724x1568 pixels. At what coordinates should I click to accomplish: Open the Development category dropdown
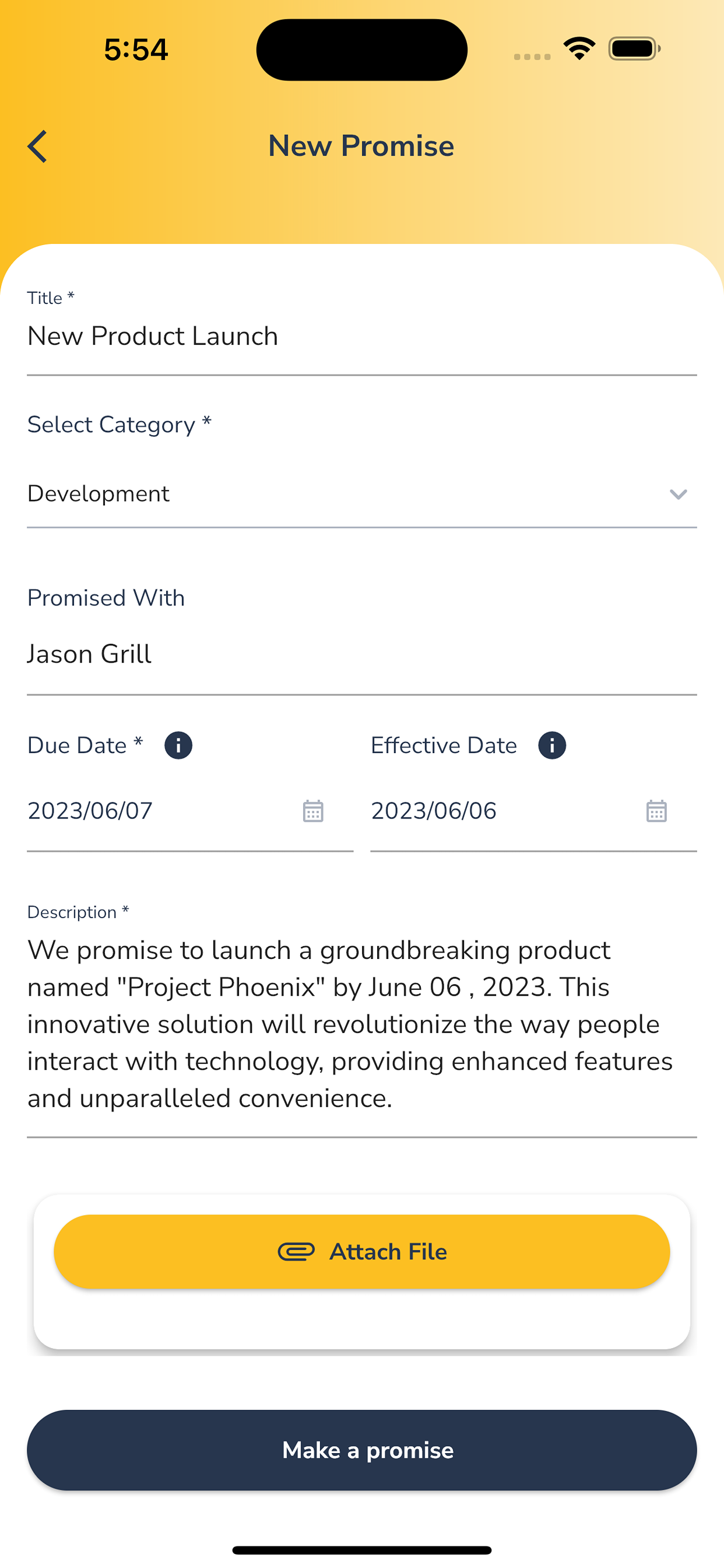(x=362, y=494)
